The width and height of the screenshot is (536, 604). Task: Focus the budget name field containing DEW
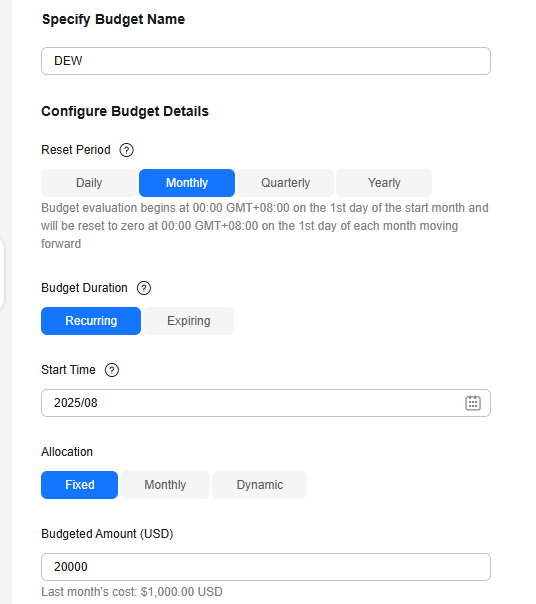click(x=266, y=61)
